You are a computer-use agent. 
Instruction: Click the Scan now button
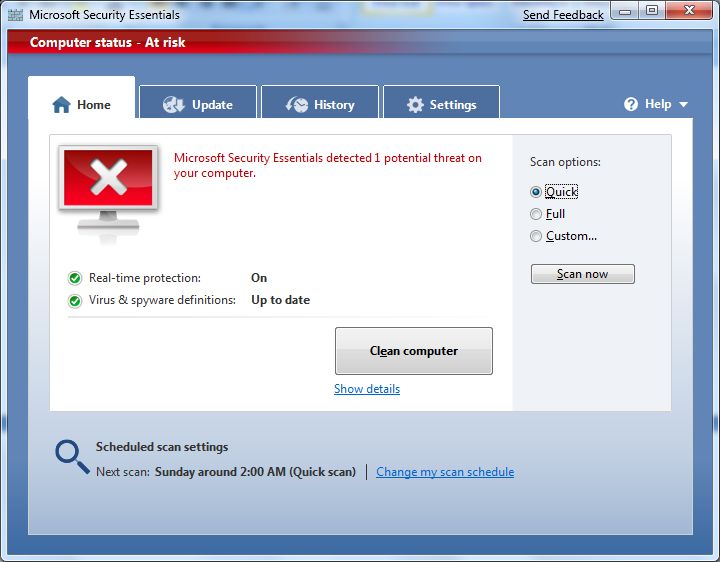(583, 274)
